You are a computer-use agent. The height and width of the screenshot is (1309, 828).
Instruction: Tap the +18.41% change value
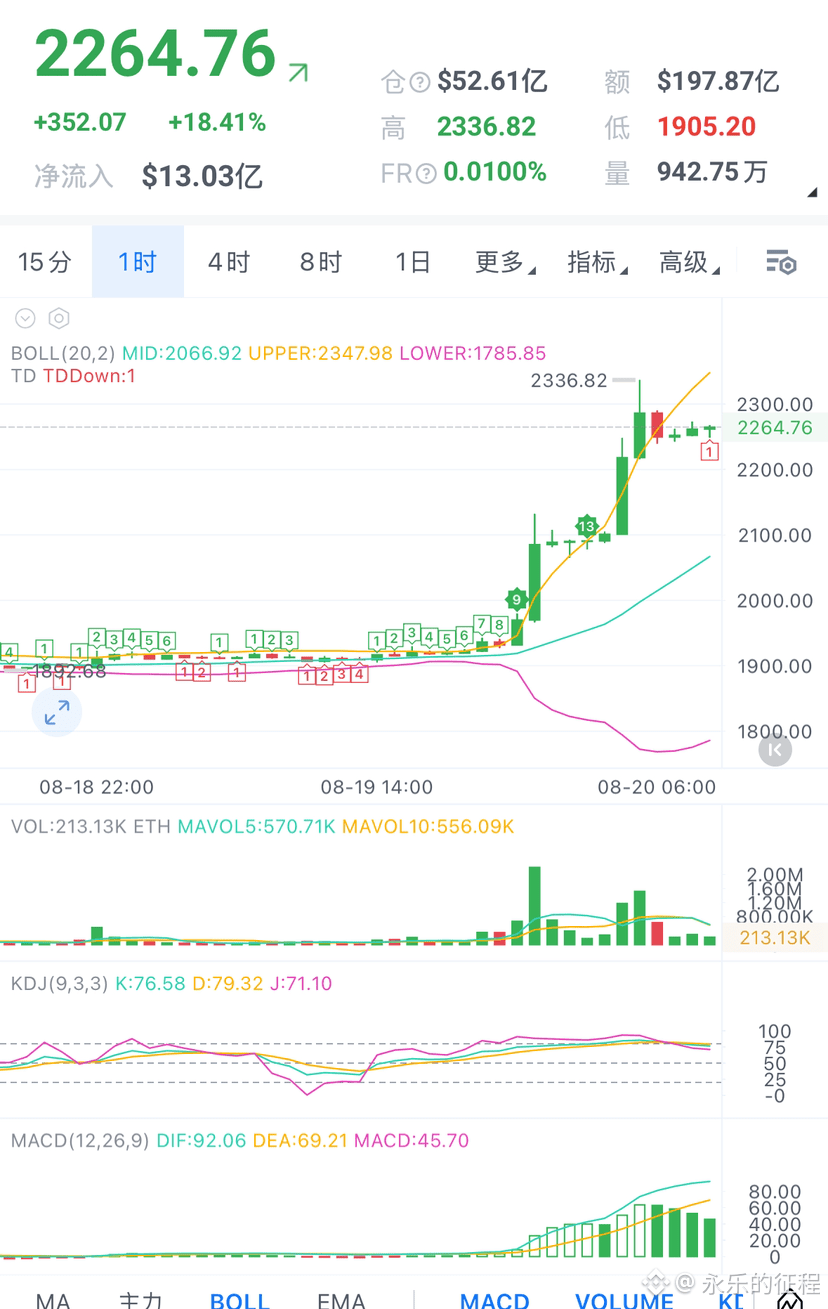coord(217,123)
